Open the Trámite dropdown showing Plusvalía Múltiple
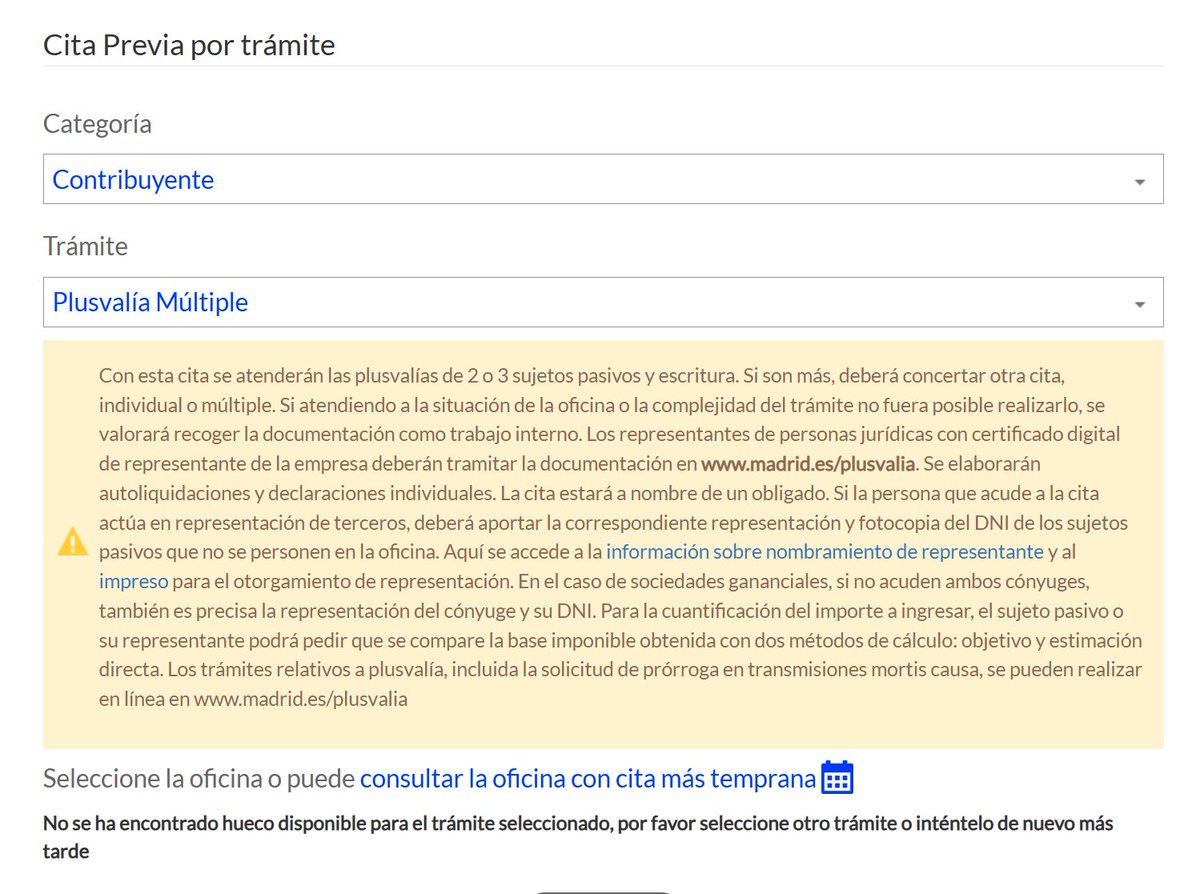The image size is (1200, 894). point(603,302)
